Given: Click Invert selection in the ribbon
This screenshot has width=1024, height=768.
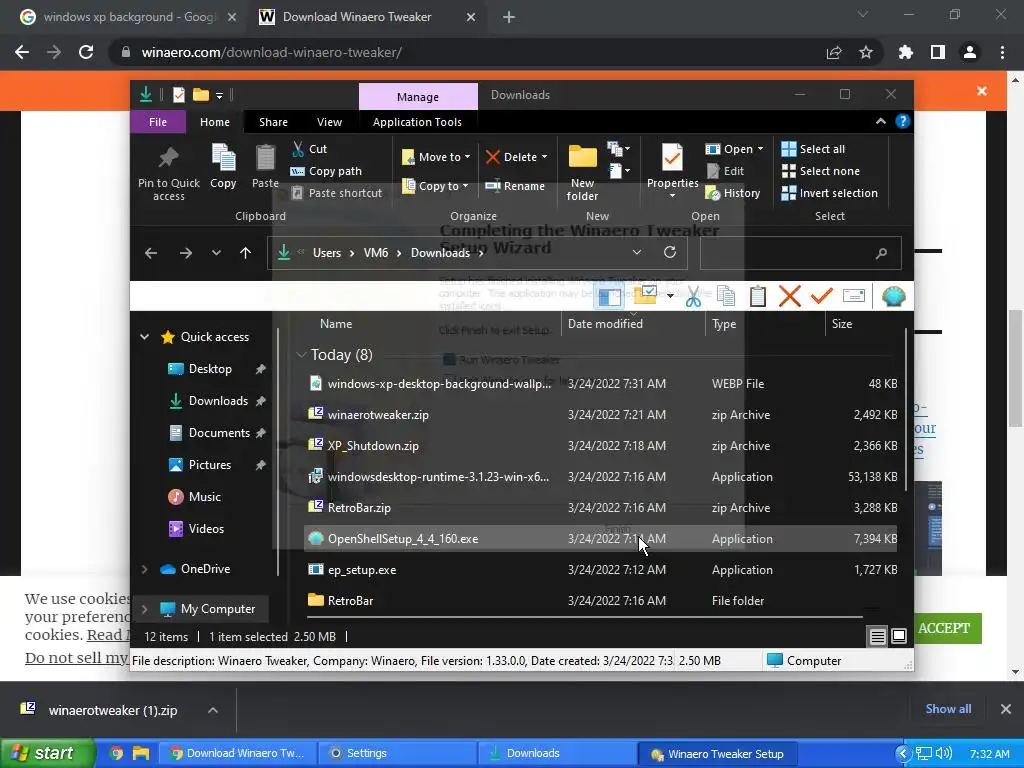Looking at the screenshot, I should click(829, 193).
